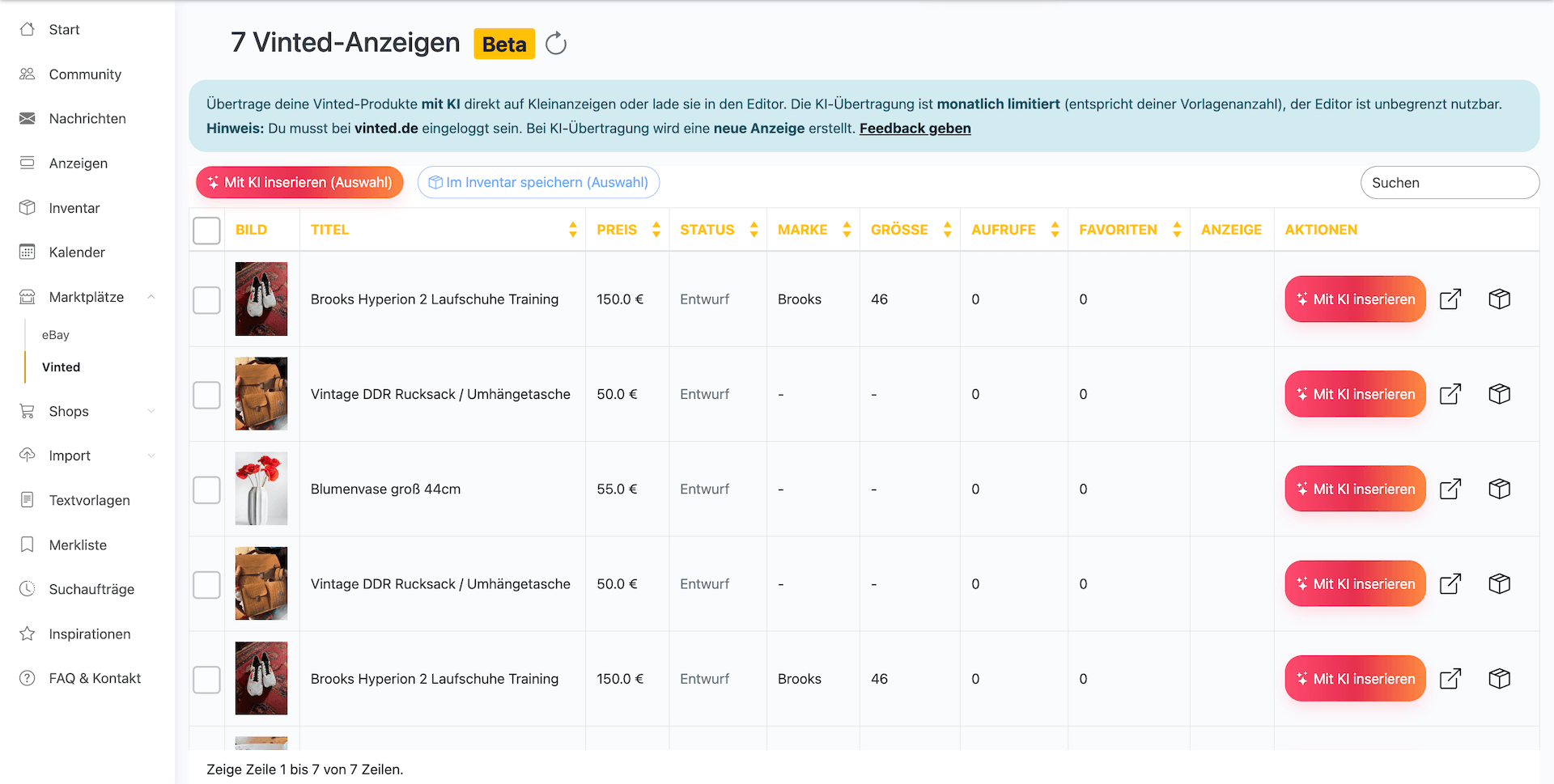Click the refresh icon beside the Beta badge
1554x784 pixels.
[555, 44]
